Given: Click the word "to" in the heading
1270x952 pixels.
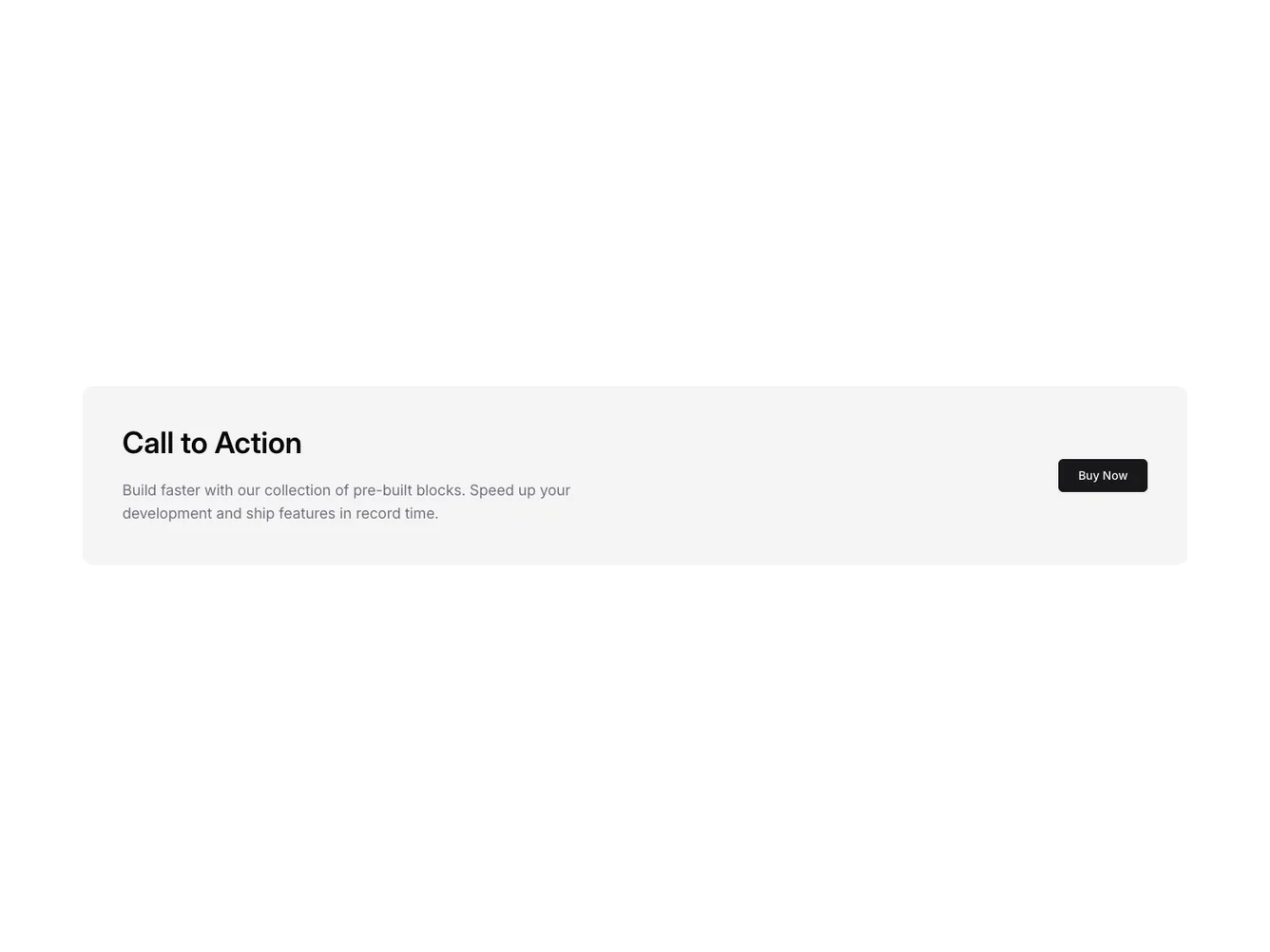Looking at the screenshot, I should 194,443.
